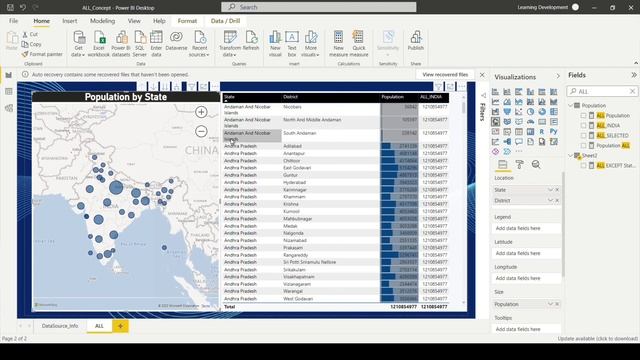Click the Cut command
The width and height of the screenshot is (640, 360).
(x=30, y=34)
